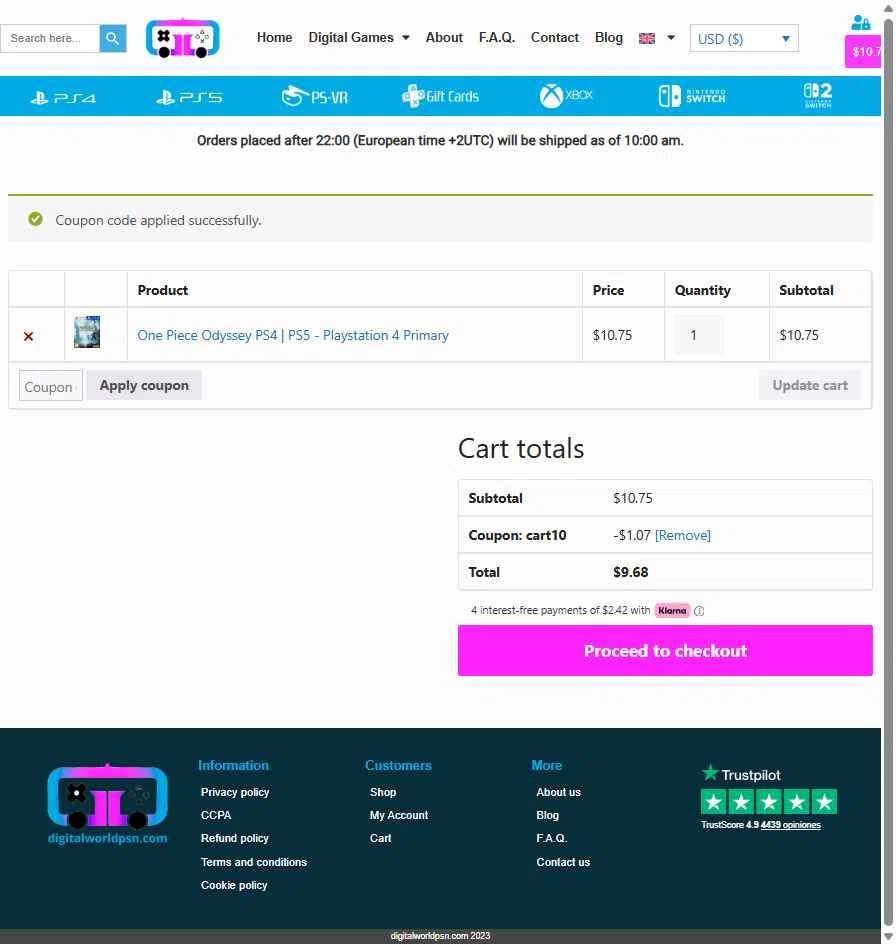Click the One Piece Odyssey product thumbnail
Image resolution: width=896 pixels, height=944 pixels.
tap(87, 332)
